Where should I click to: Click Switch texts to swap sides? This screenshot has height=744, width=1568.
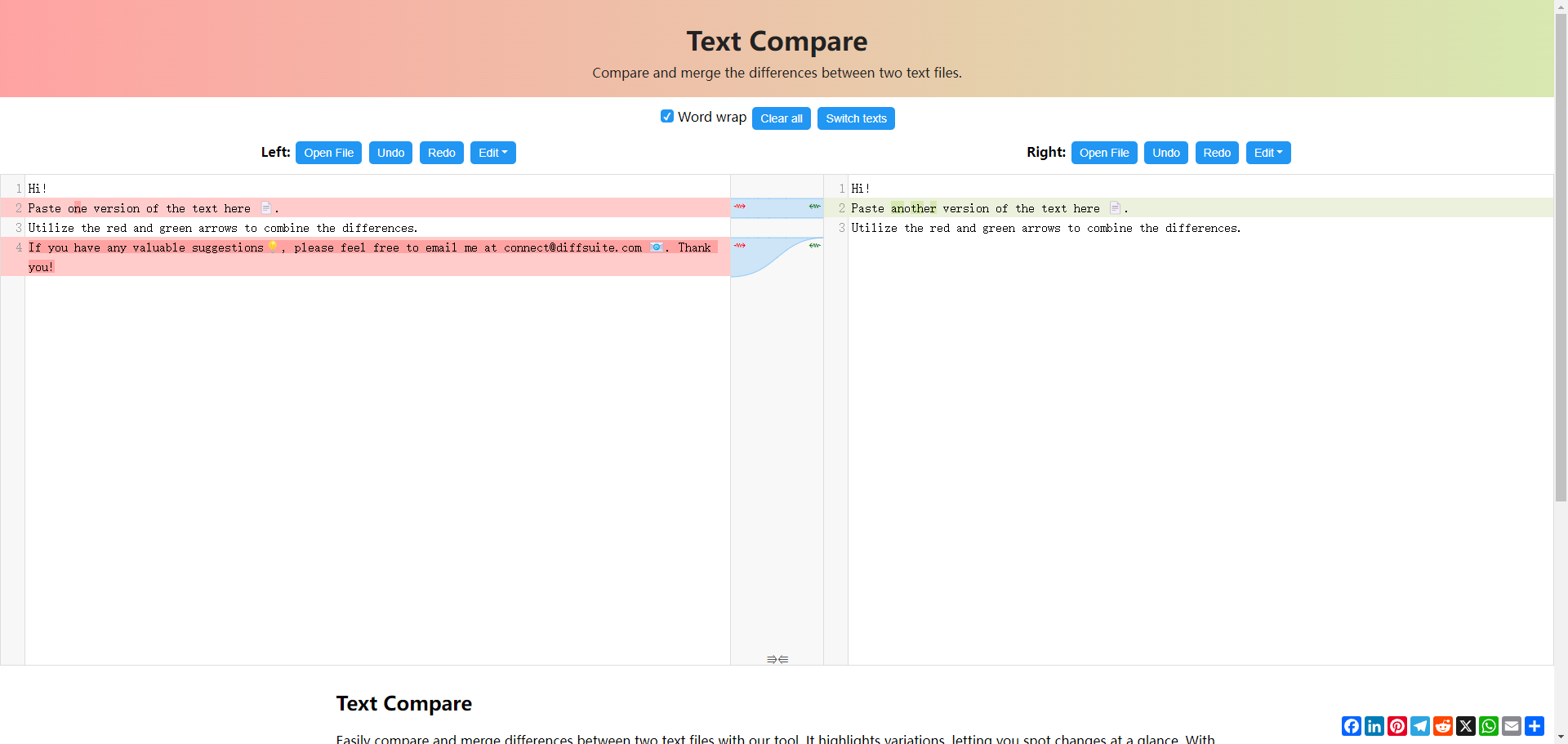[x=855, y=118]
